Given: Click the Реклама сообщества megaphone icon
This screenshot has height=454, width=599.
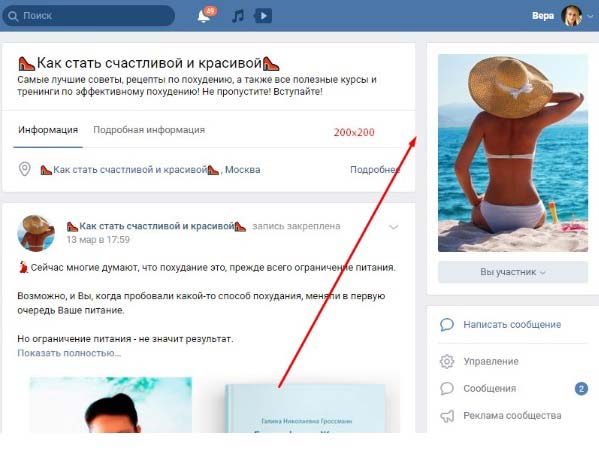Looking at the screenshot, I should pos(447,416).
